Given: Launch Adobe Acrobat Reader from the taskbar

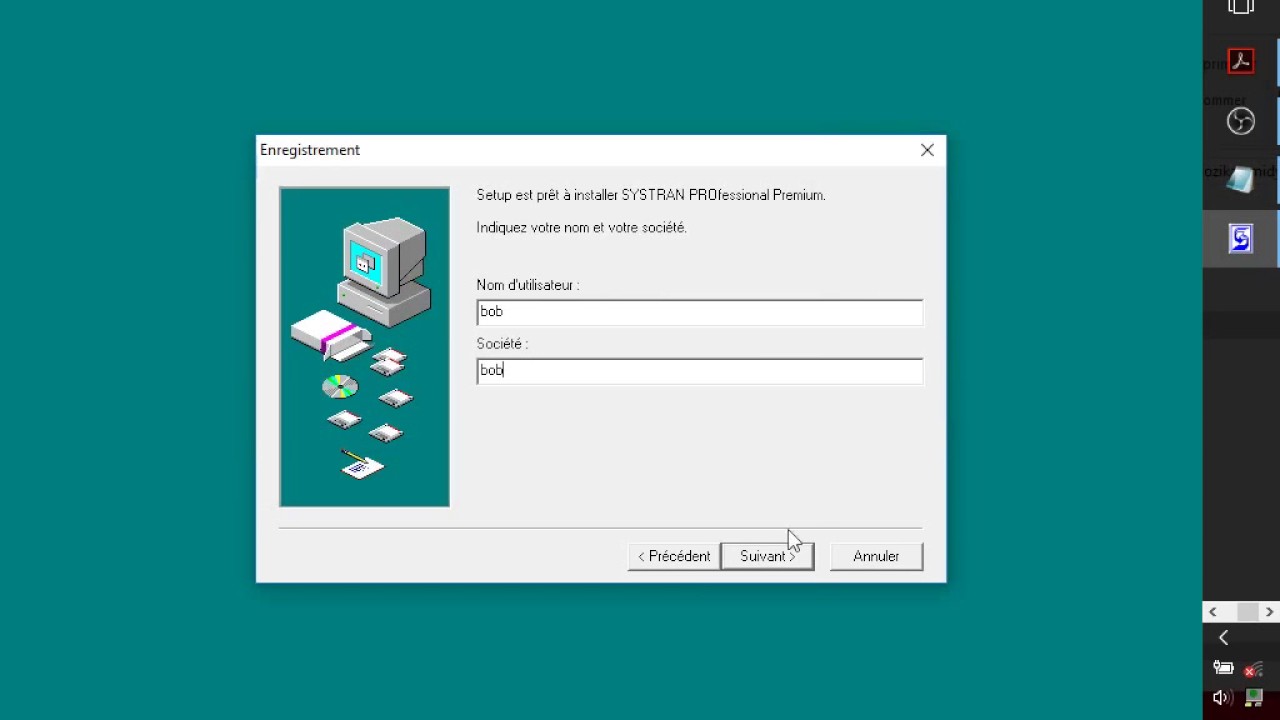Looking at the screenshot, I should [x=1240, y=61].
